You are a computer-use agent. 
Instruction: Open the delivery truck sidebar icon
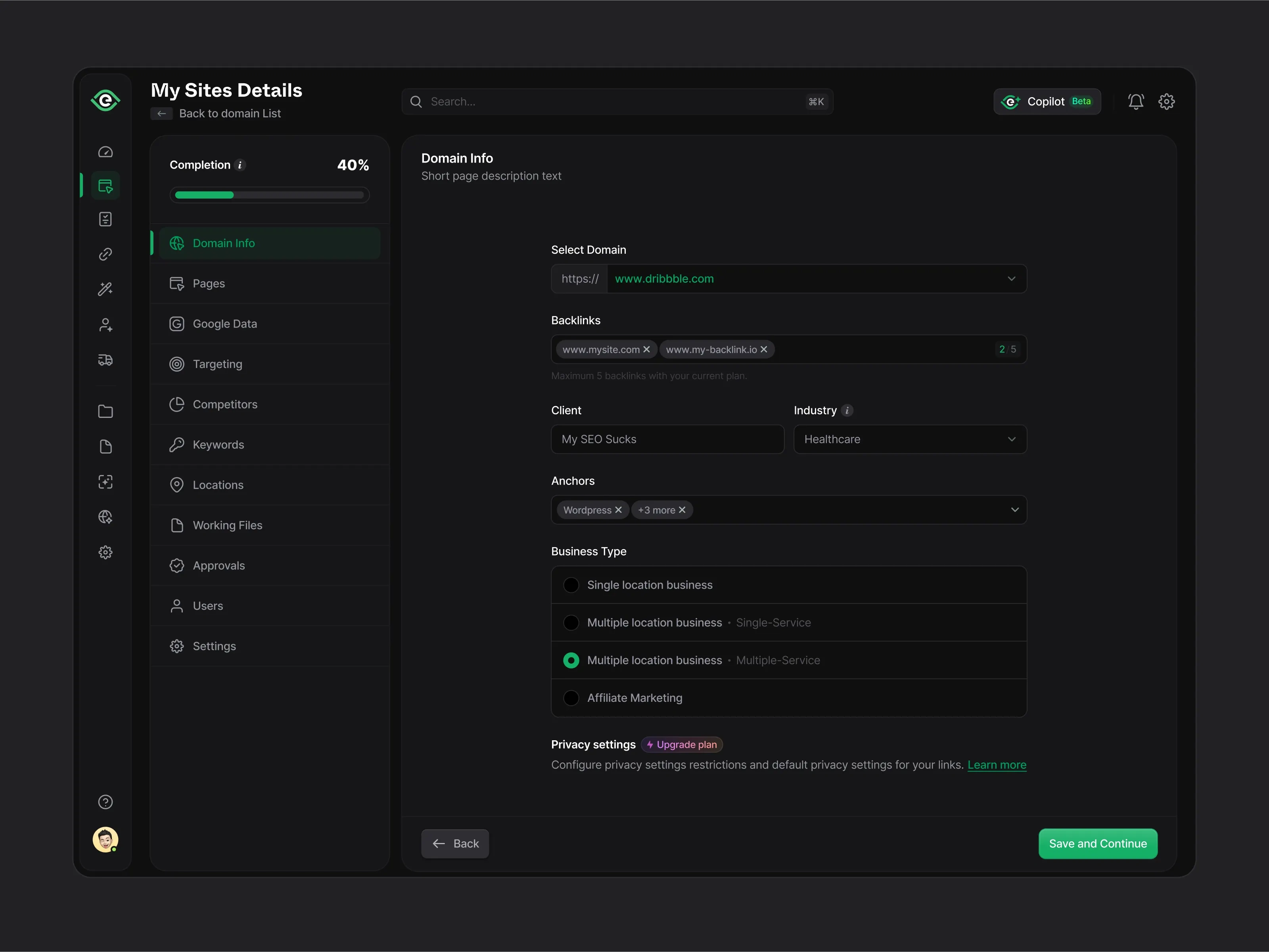click(x=105, y=360)
